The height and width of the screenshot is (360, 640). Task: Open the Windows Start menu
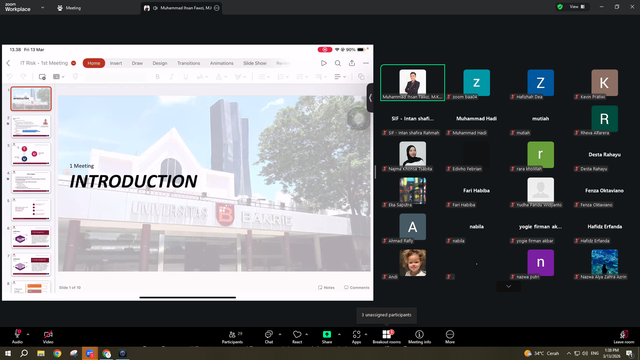pyautogui.click(x=8, y=353)
